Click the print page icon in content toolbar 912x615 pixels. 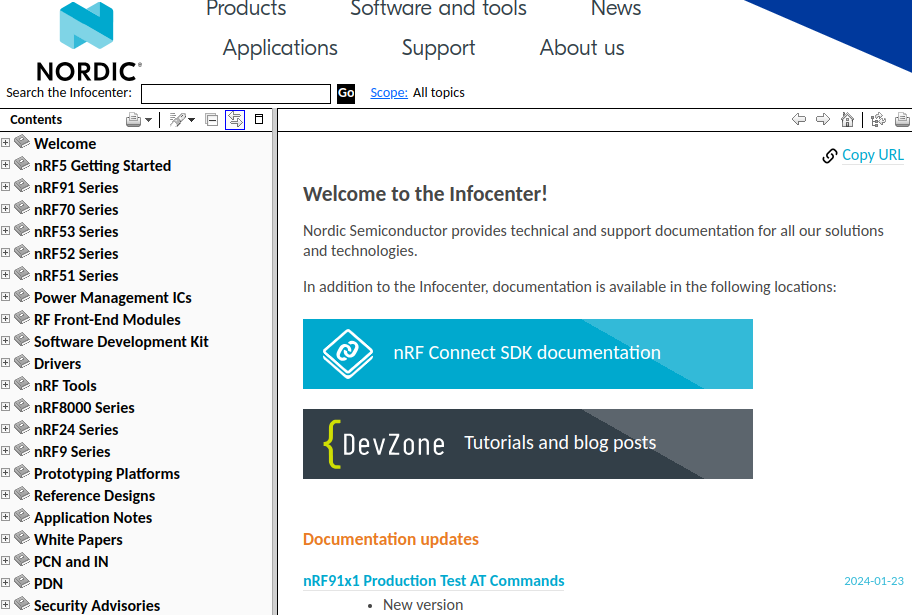(x=902, y=120)
